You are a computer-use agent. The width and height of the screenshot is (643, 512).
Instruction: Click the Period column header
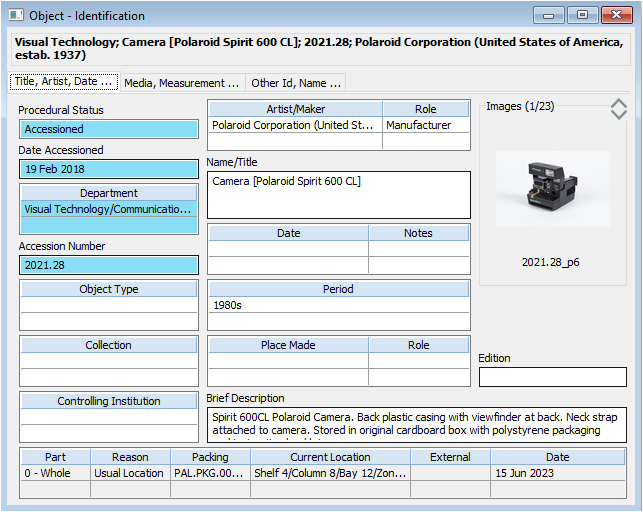pos(339,289)
